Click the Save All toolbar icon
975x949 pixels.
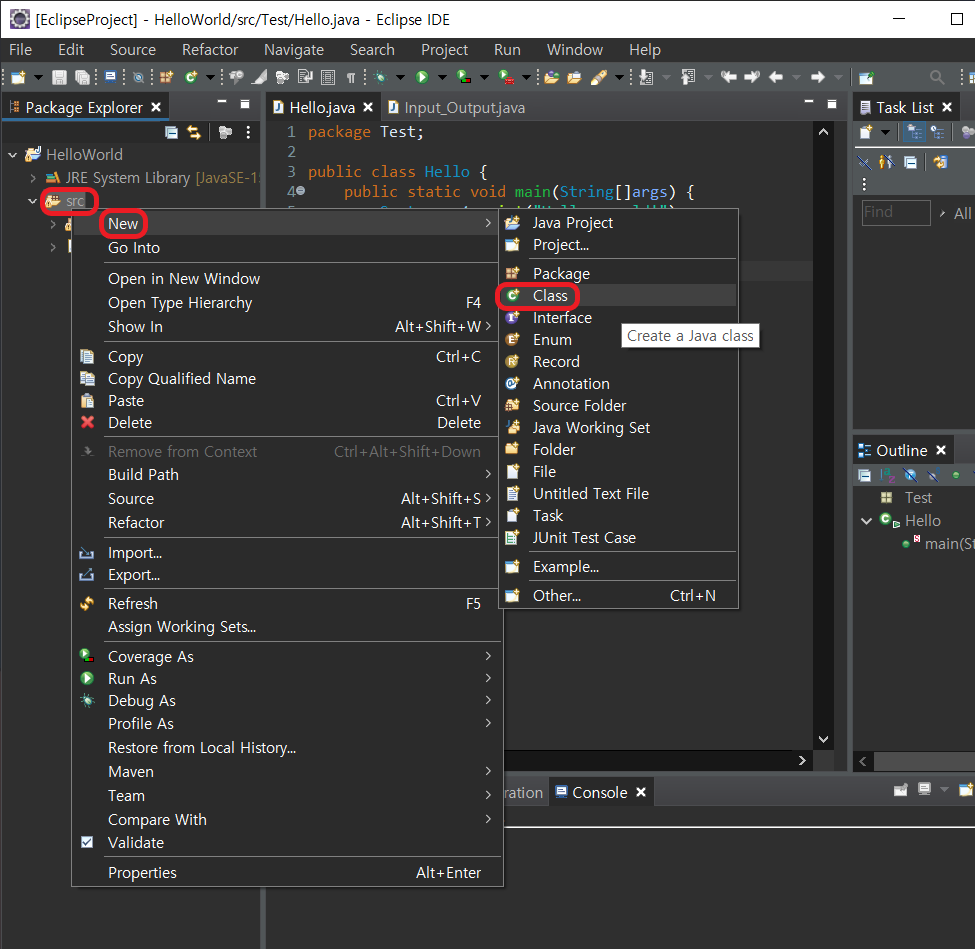point(82,77)
